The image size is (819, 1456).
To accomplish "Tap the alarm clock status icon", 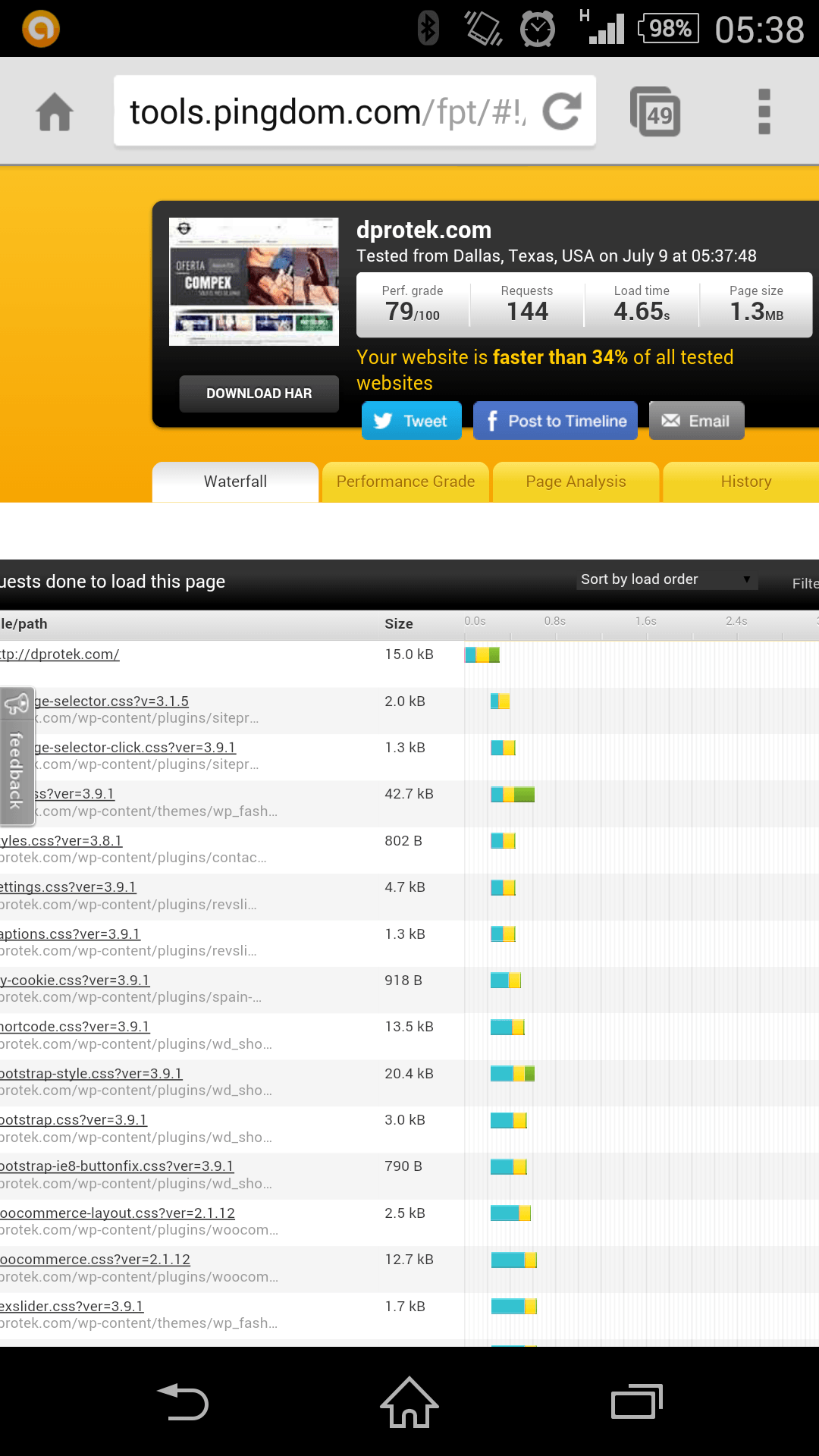I will click(x=538, y=29).
